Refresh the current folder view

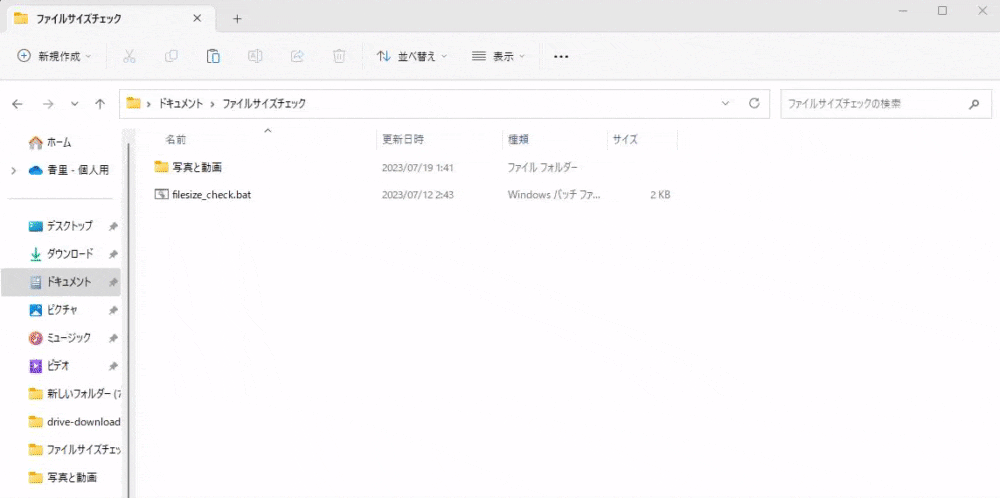click(756, 103)
